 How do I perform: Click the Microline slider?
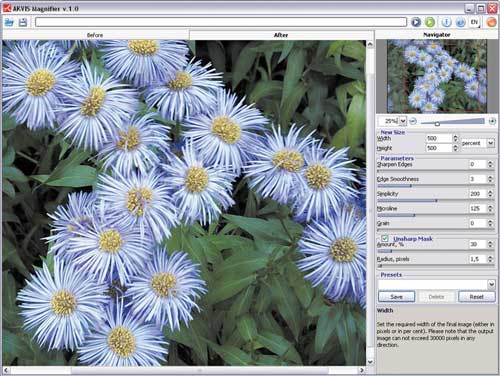coord(435,215)
